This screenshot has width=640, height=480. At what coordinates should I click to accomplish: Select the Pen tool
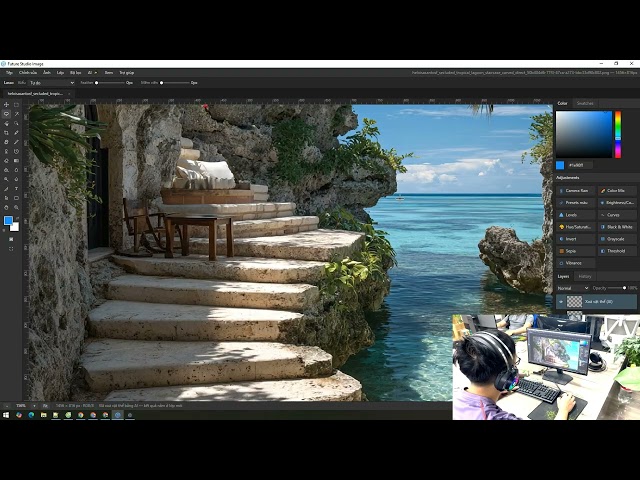tap(6, 189)
